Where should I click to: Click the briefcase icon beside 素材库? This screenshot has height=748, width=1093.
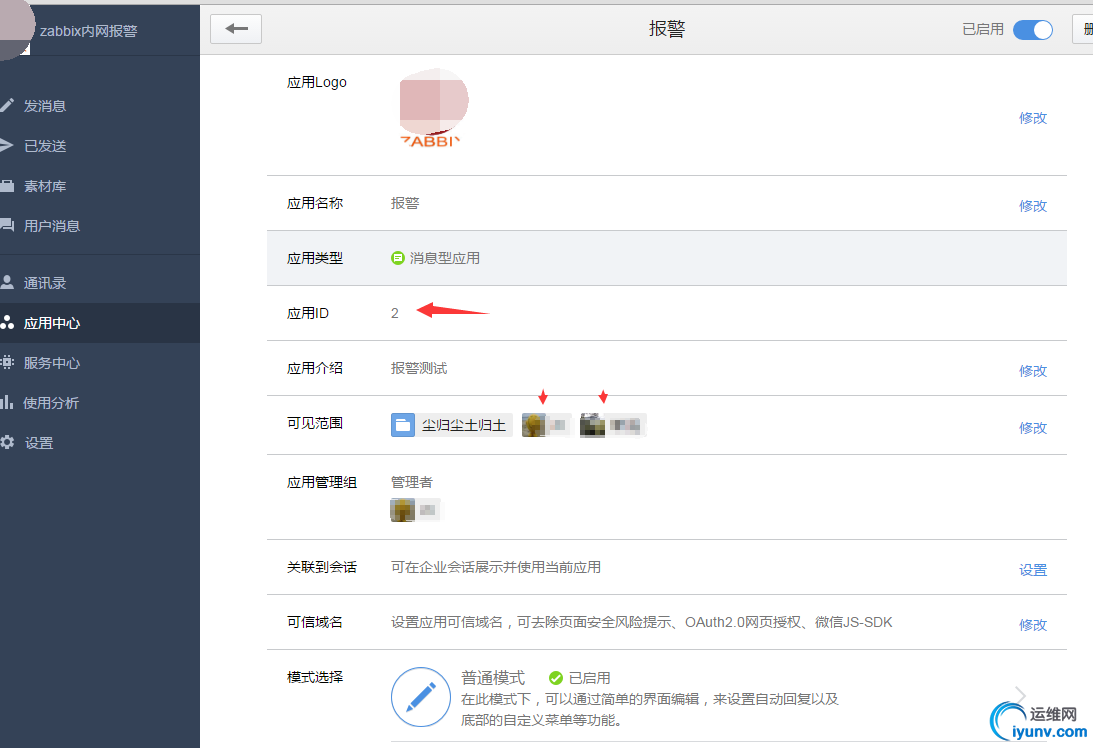click(x=7, y=185)
